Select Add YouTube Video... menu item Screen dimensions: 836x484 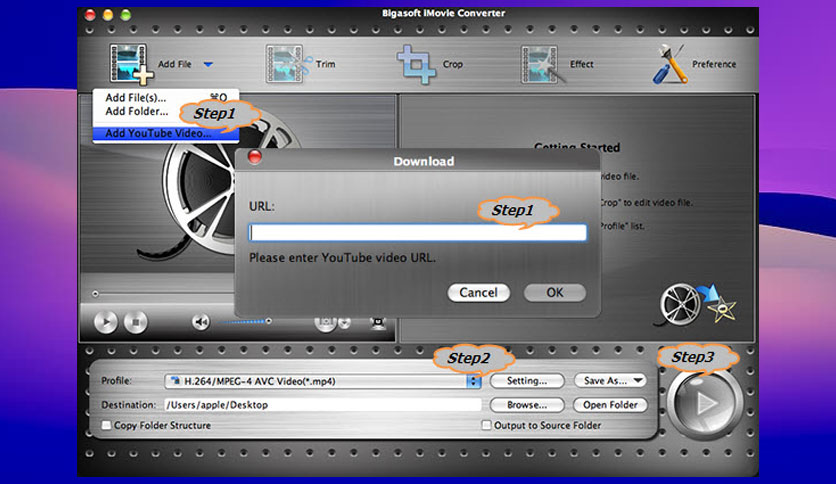point(166,133)
